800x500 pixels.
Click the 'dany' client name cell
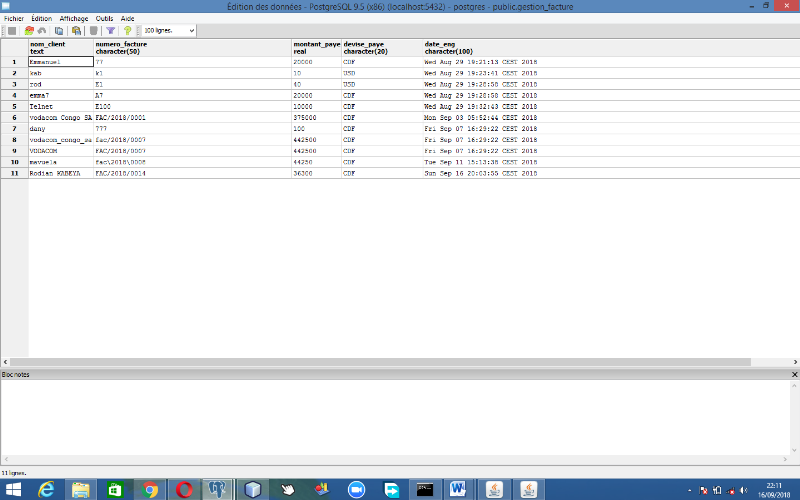61,129
